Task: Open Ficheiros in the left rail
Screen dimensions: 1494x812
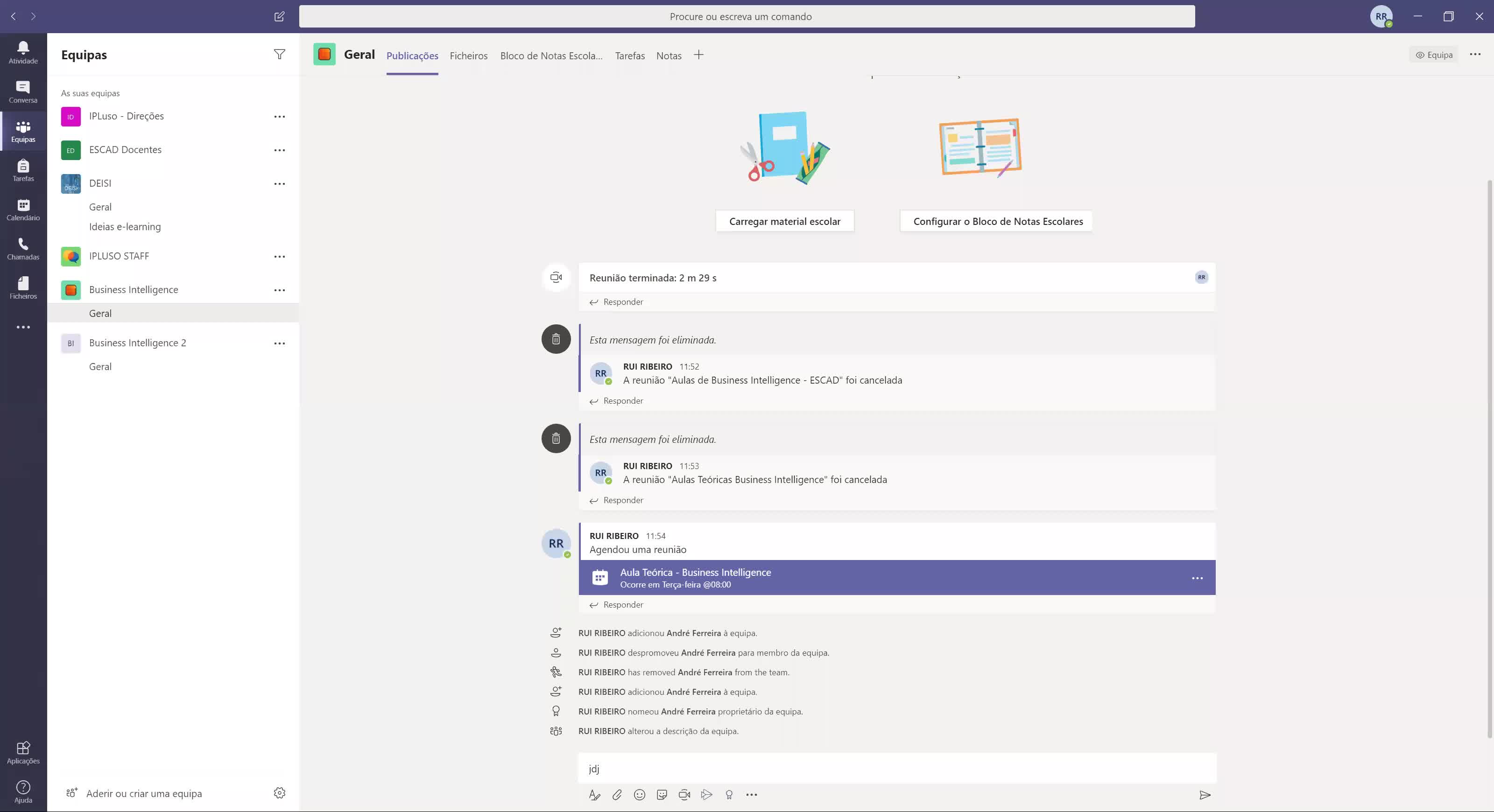Action: [x=23, y=288]
